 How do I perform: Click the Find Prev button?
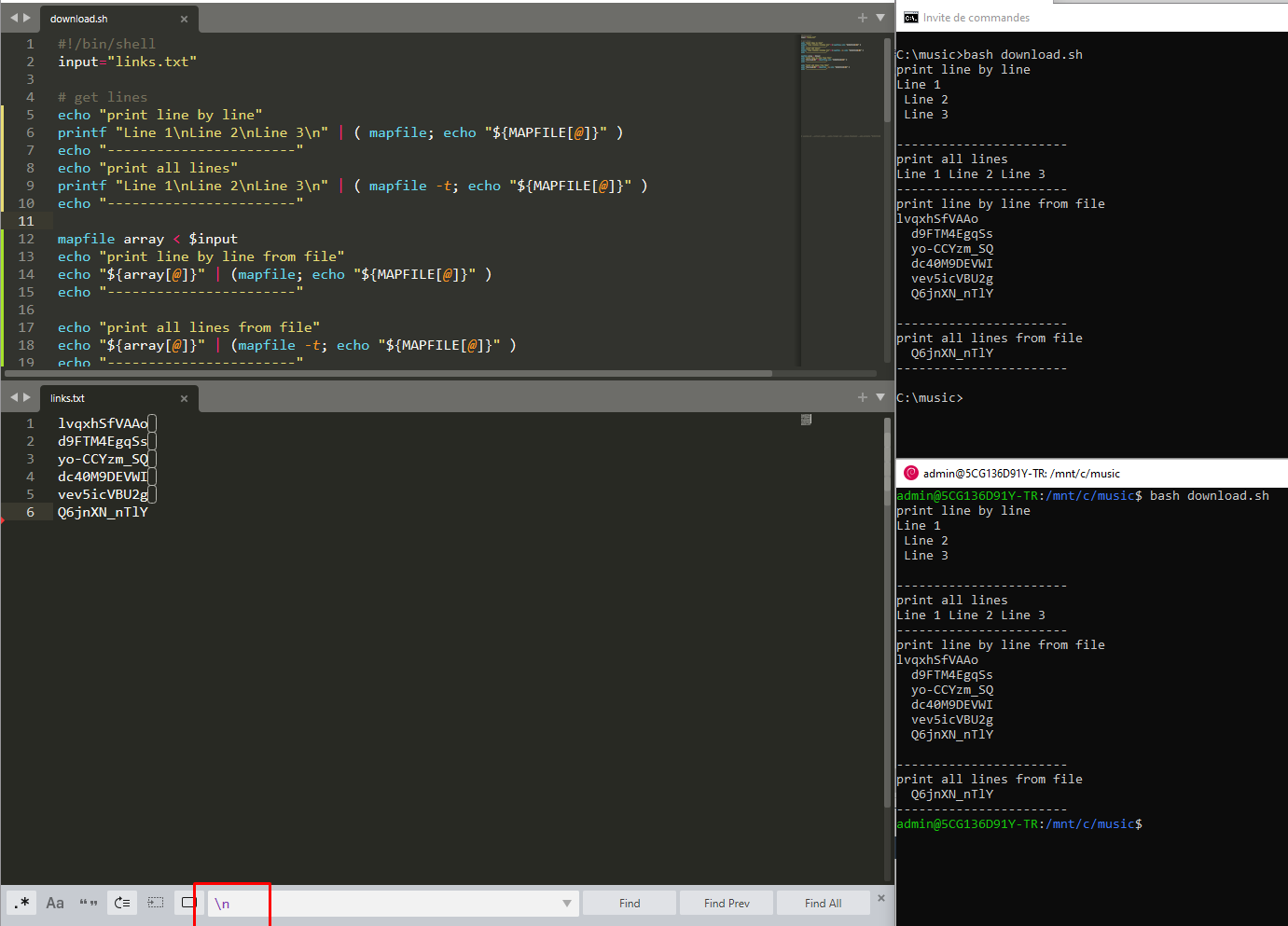point(727,903)
